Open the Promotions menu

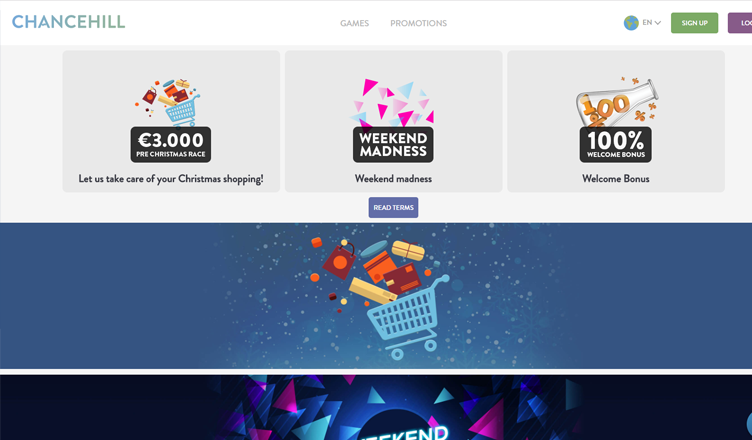(x=418, y=23)
